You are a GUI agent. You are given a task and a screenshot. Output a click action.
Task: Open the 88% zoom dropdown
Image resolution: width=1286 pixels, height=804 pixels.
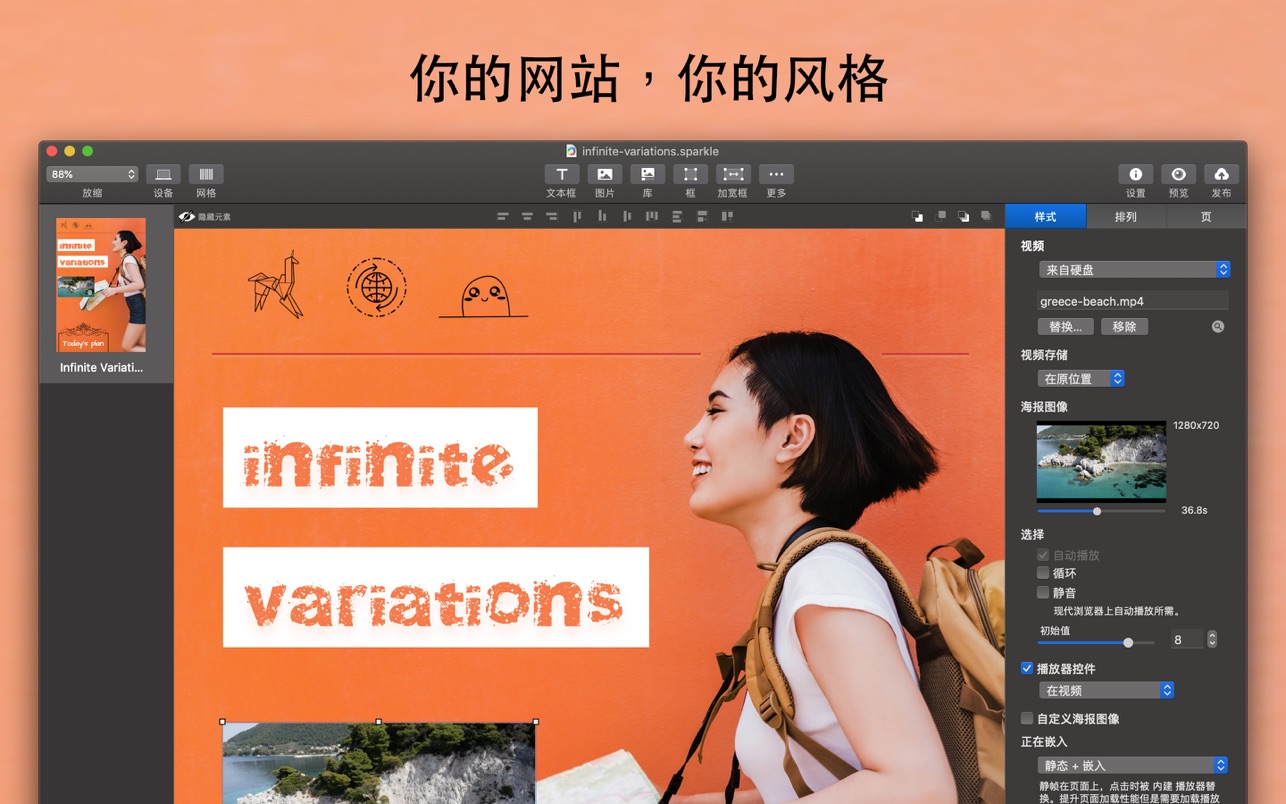[x=92, y=174]
